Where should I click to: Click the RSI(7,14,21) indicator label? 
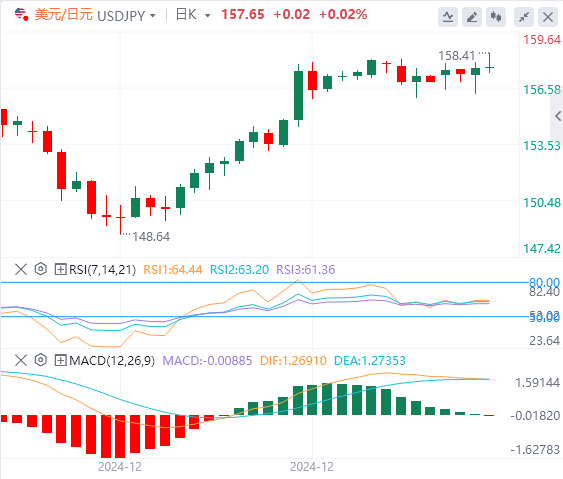point(102,269)
